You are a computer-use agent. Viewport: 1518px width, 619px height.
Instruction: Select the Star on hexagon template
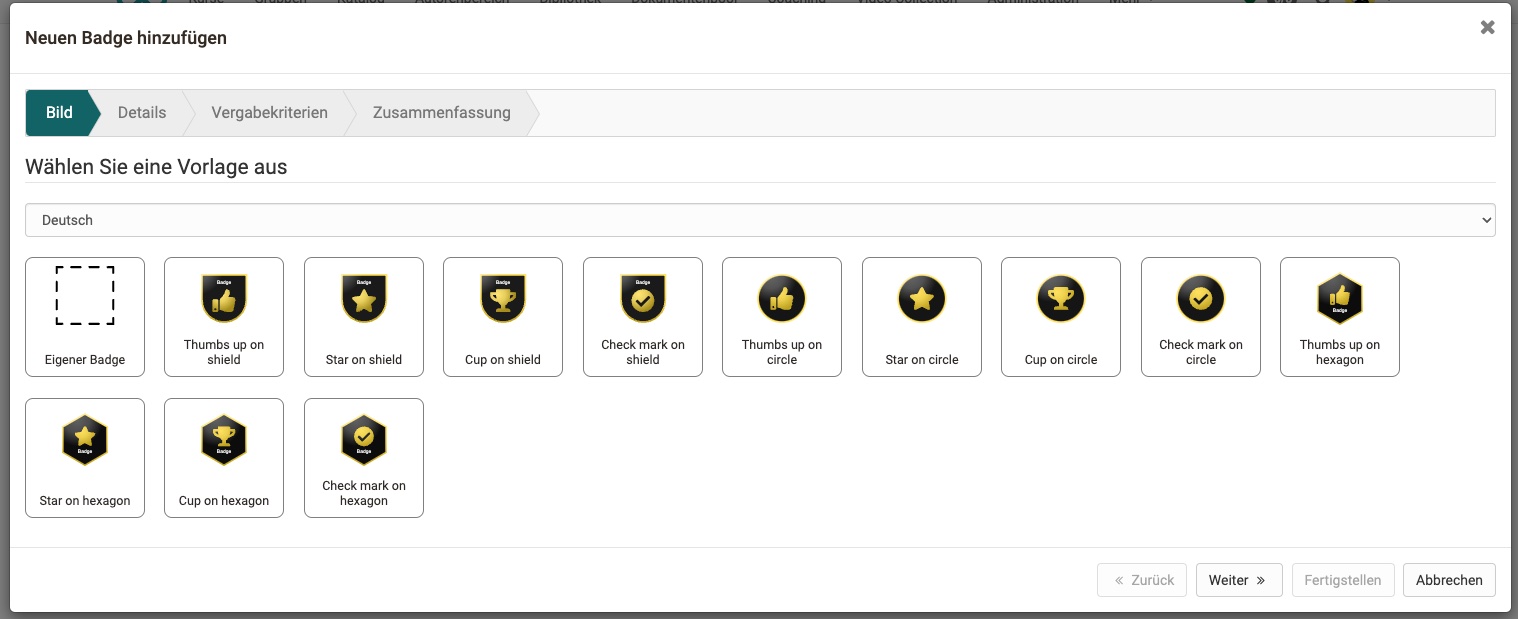coord(85,457)
